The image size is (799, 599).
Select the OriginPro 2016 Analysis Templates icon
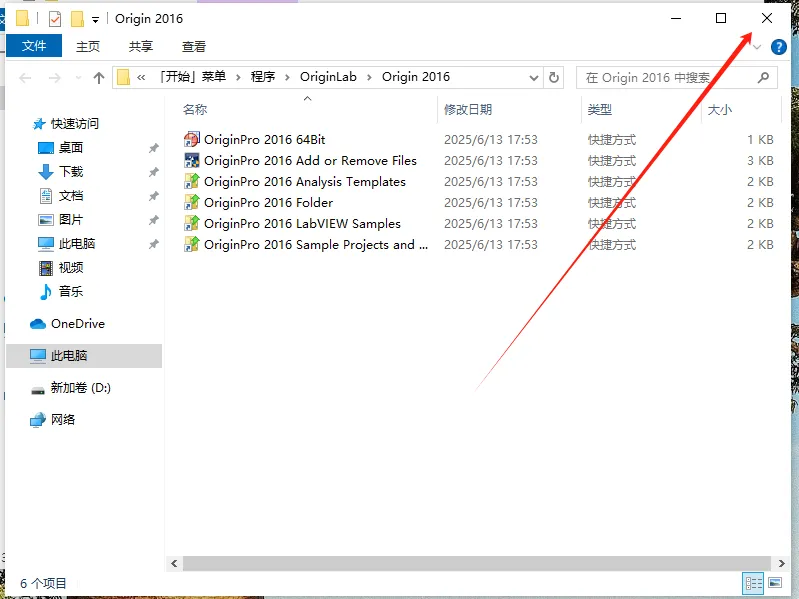click(192, 181)
